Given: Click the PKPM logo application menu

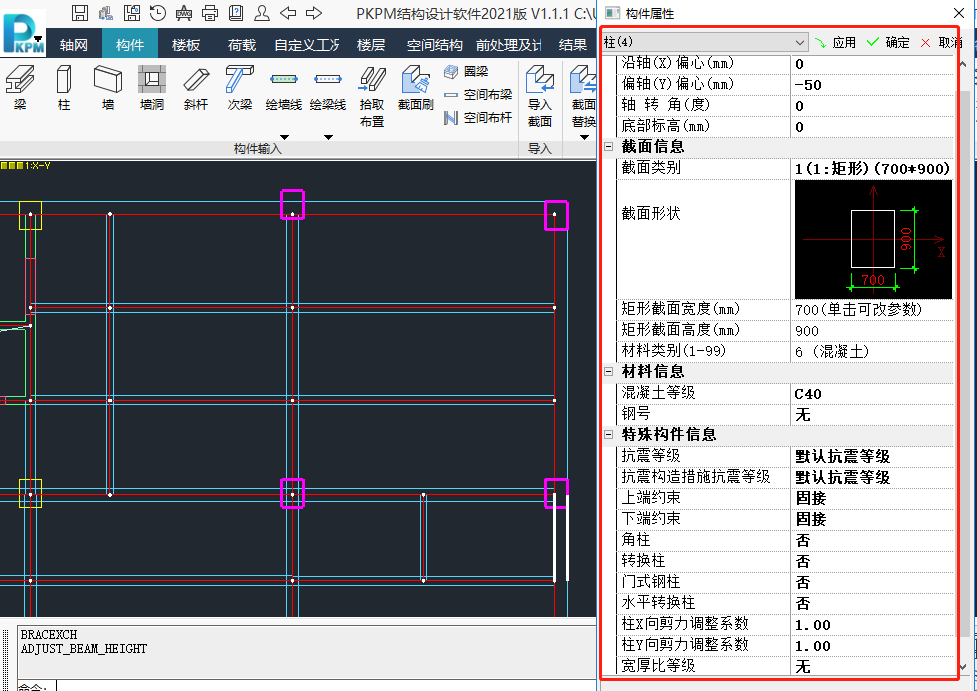Looking at the screenshot, I should coord(24,32).
